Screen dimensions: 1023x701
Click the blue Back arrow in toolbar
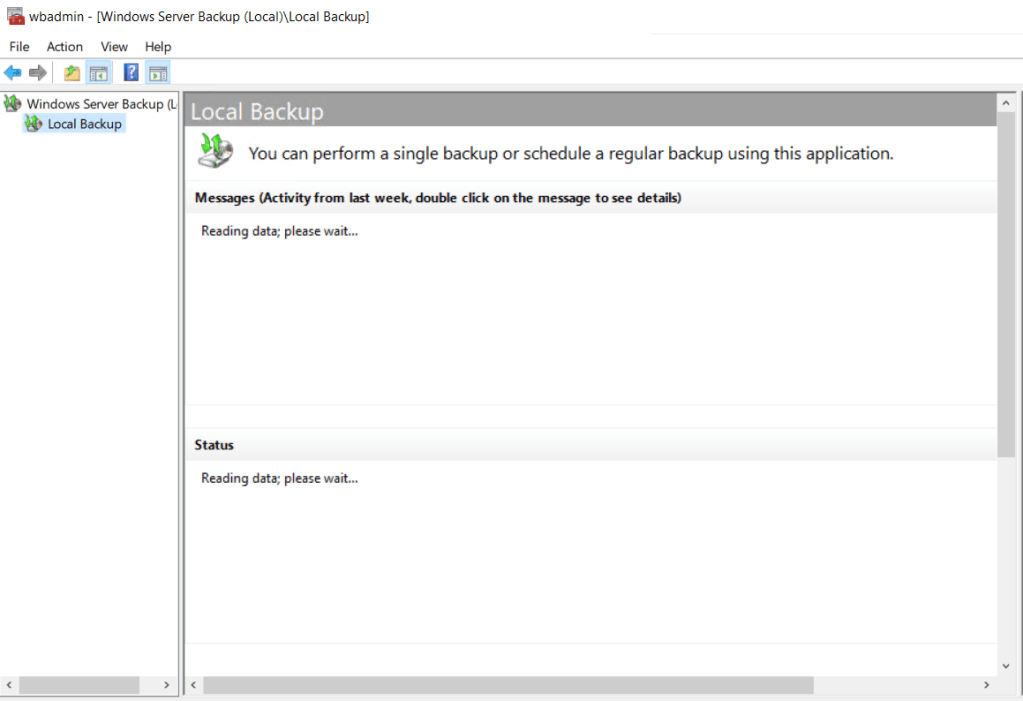point(13,72)
